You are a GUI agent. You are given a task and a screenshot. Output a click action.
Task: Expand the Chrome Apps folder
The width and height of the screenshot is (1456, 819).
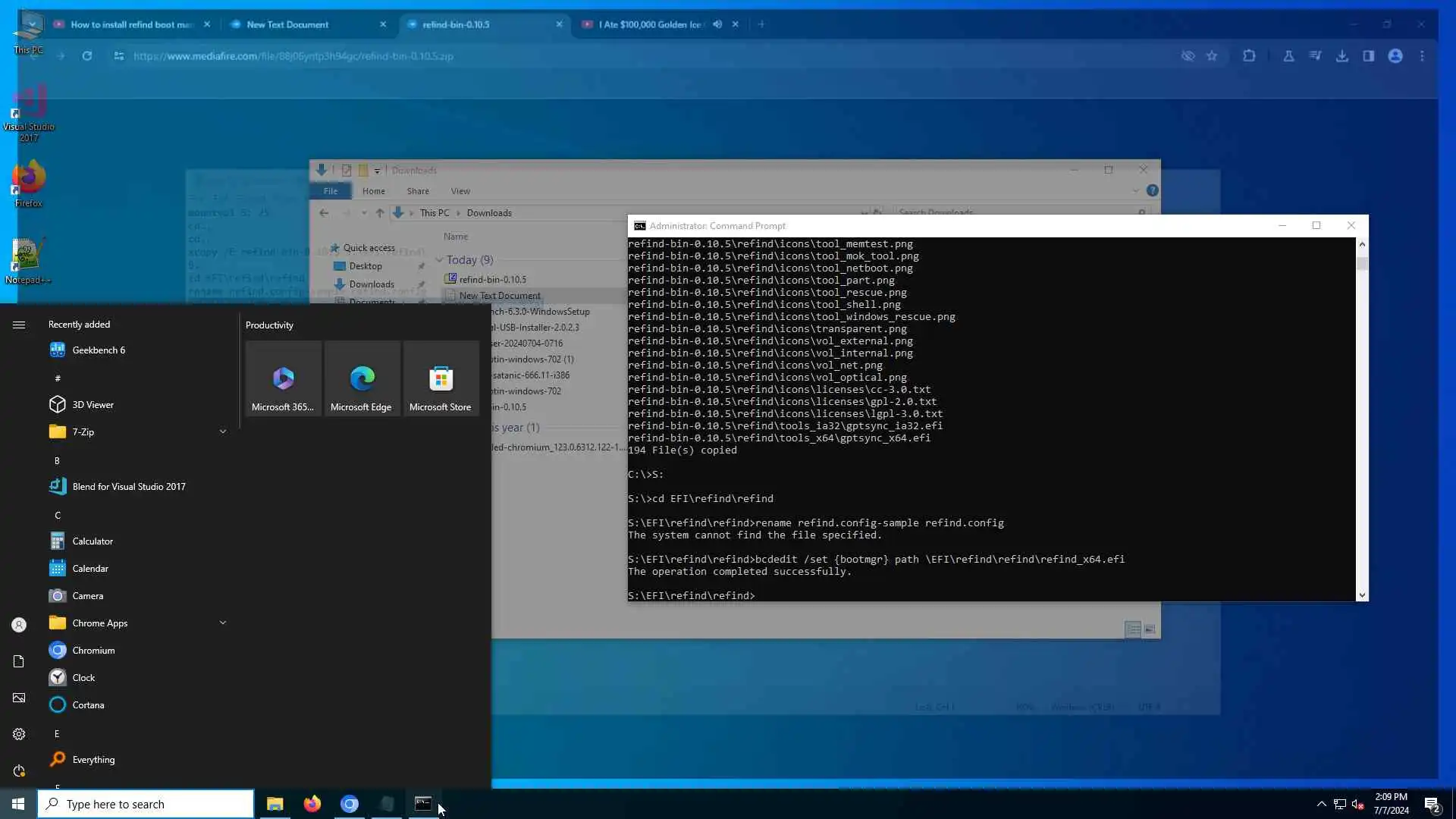[222, 623]
